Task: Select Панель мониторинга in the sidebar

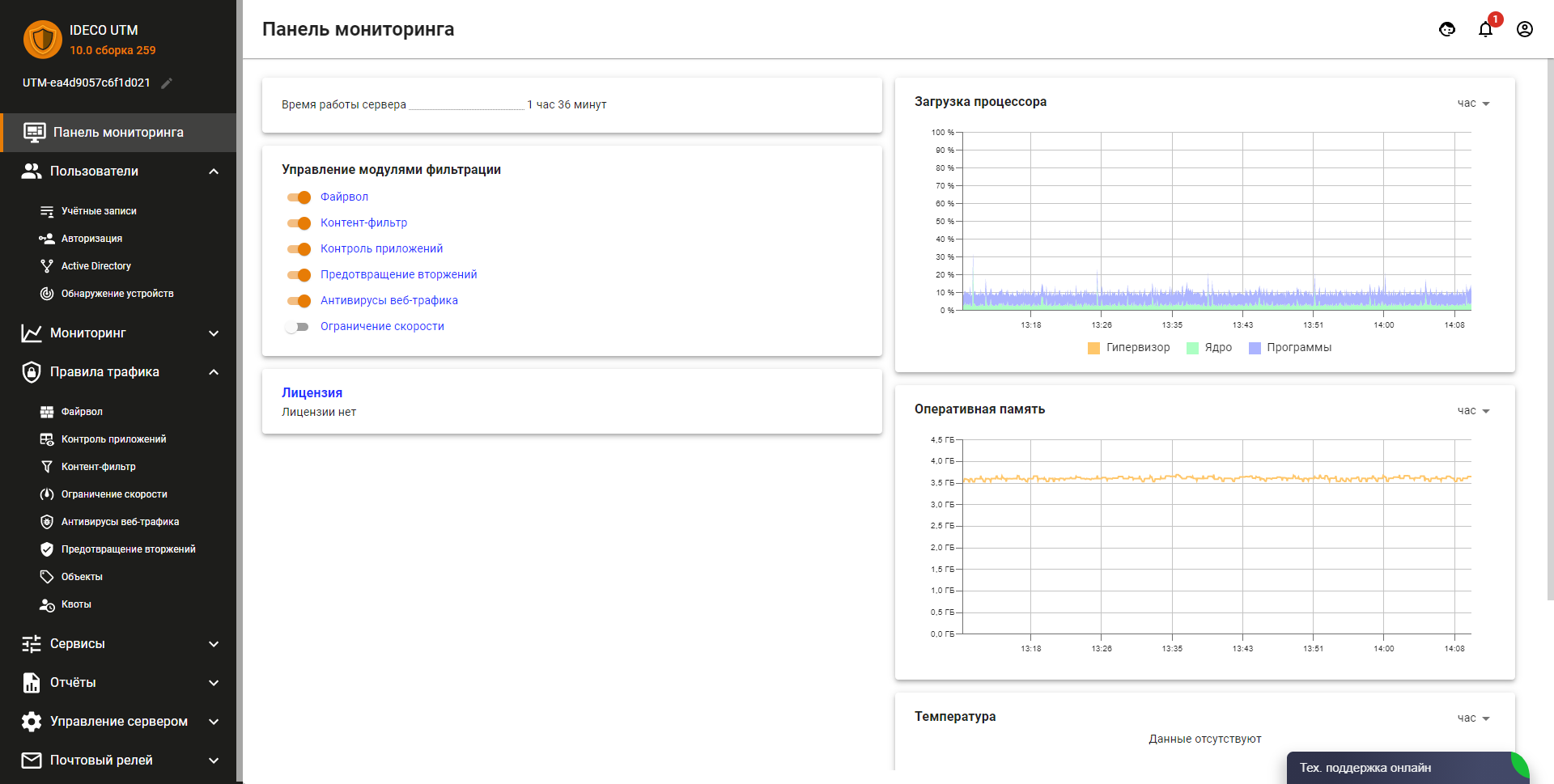Action: point(118,133)
